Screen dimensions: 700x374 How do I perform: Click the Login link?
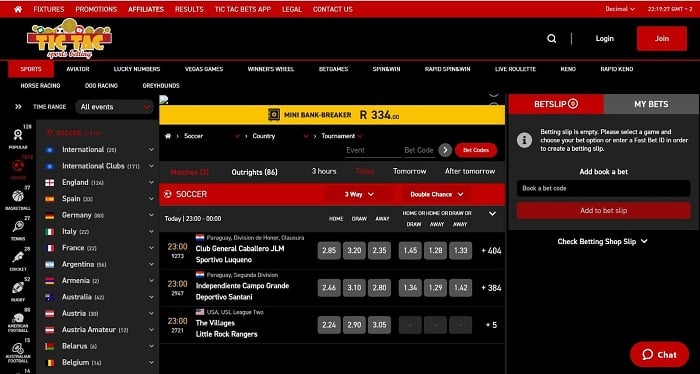604,39
